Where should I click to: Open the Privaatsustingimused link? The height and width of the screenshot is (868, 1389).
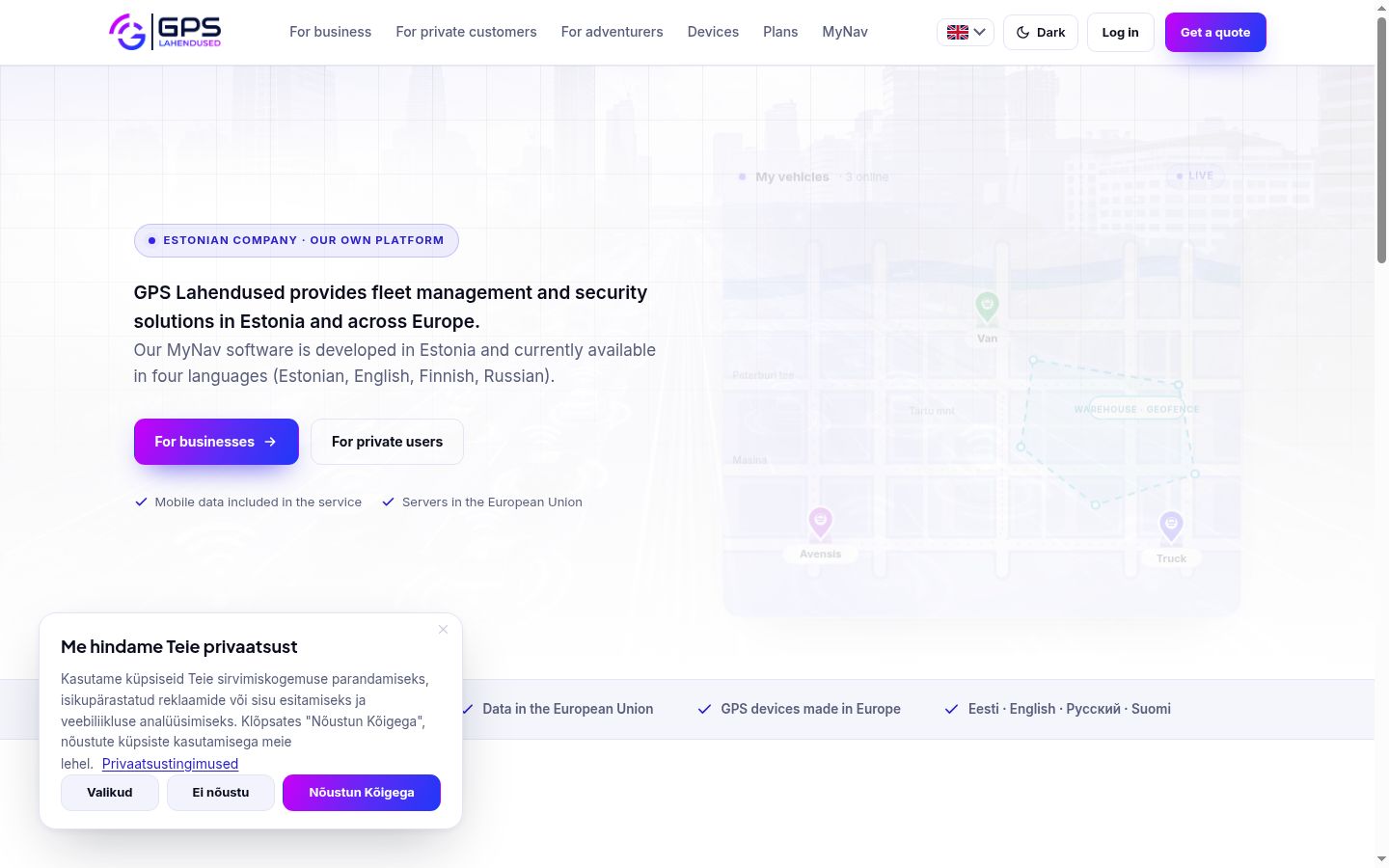pyautogui.click(x=170, y=764)
